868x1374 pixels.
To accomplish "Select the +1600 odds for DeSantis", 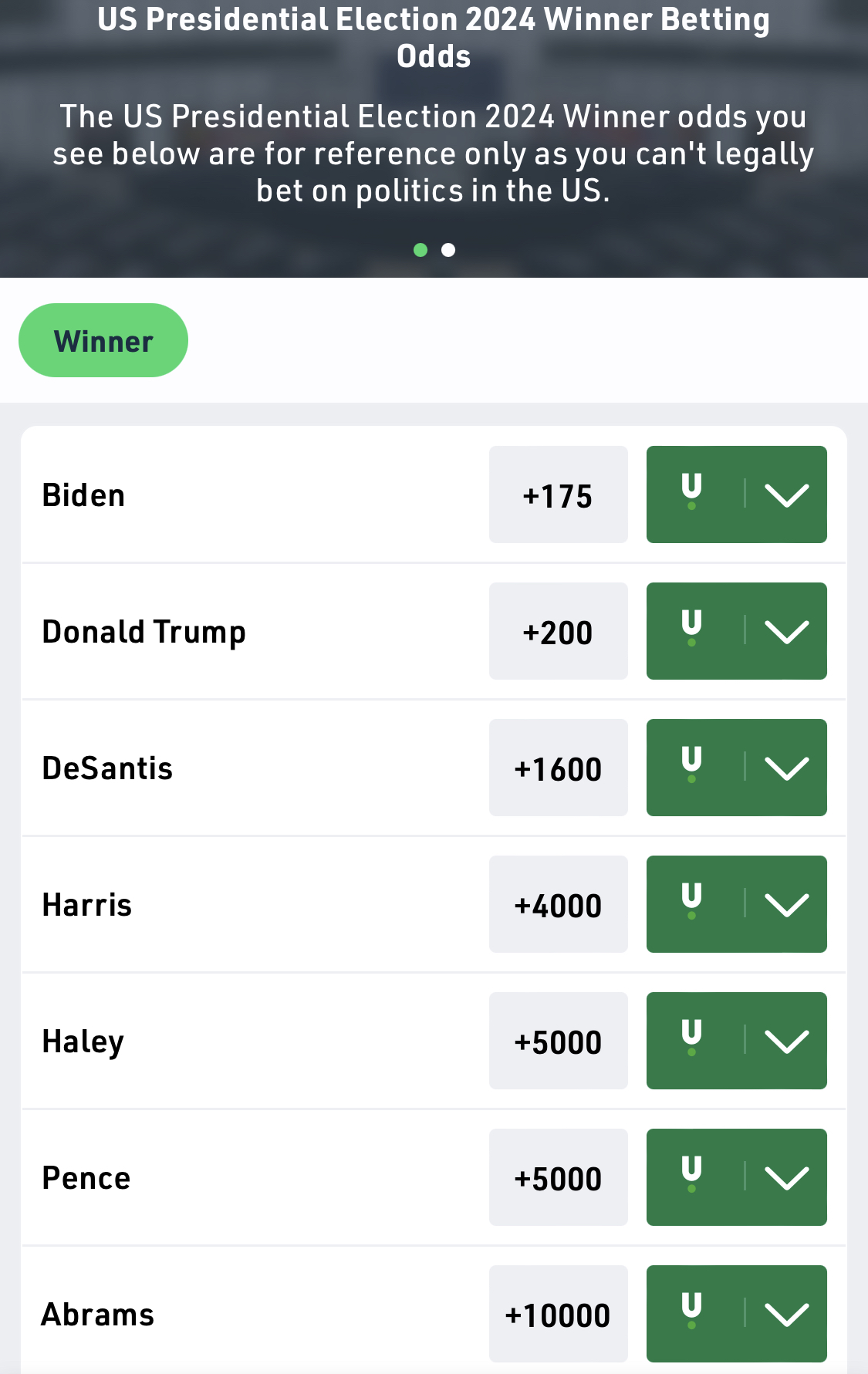I will (558, 768).
